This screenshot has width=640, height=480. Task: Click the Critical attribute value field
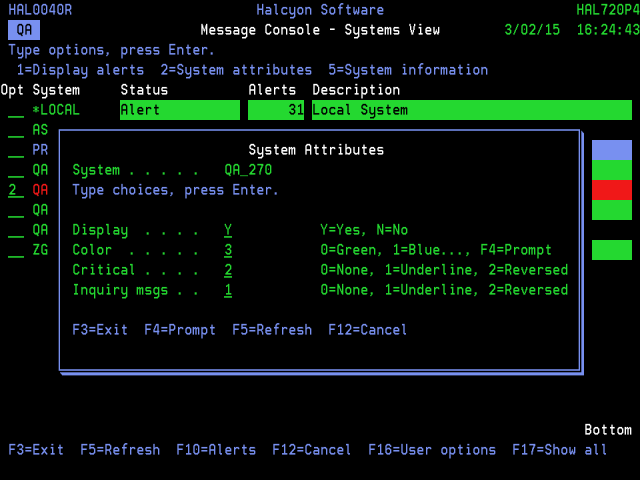[x=228, y=270]
